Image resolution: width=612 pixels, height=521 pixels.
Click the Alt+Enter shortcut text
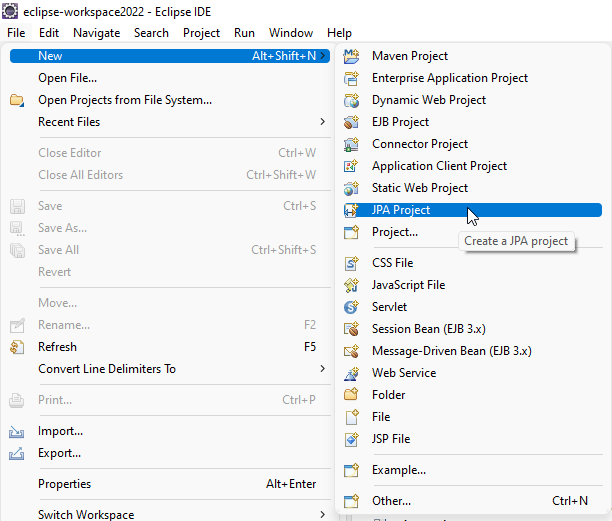tap(291, 484)
